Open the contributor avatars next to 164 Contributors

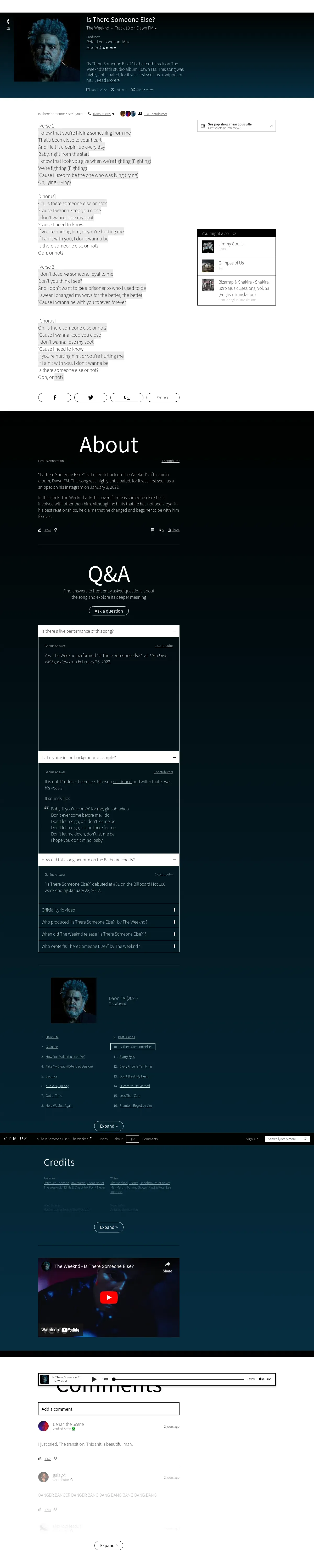click(127, 114)
